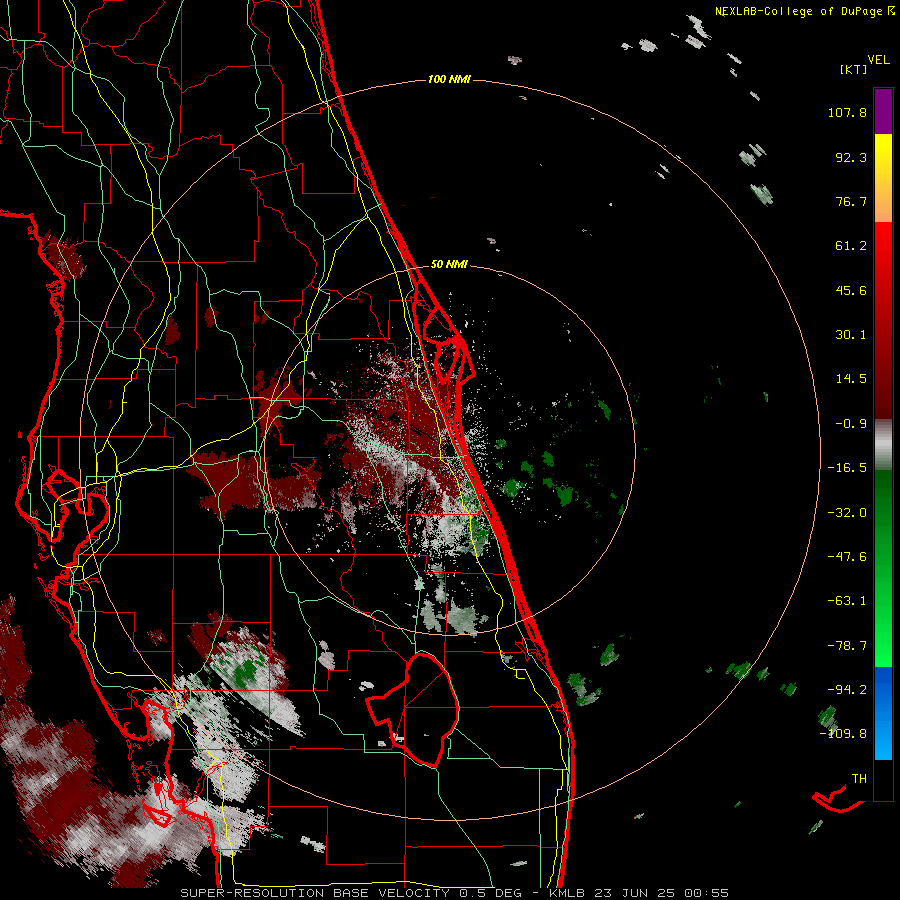Click the NEXLAB-College of DuPage title text
The height and width of the screenshot is (900, 900).
[798, 11]
